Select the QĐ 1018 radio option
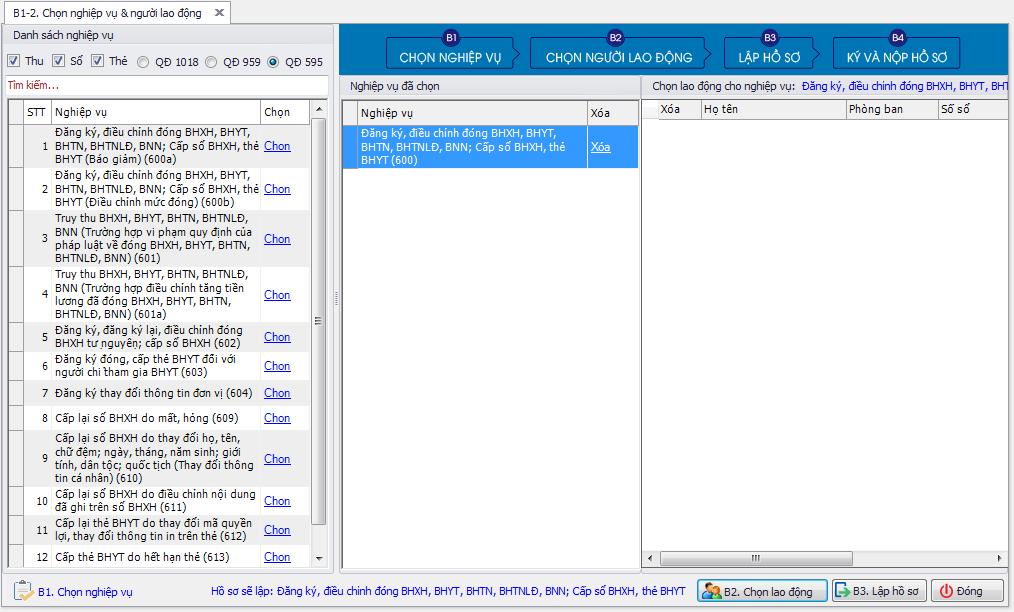 pos(143,62)
